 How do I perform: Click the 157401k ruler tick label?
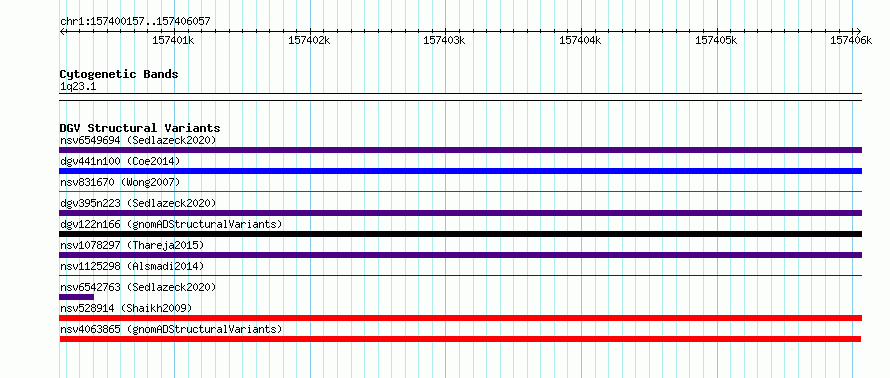(x=173, y=40)
